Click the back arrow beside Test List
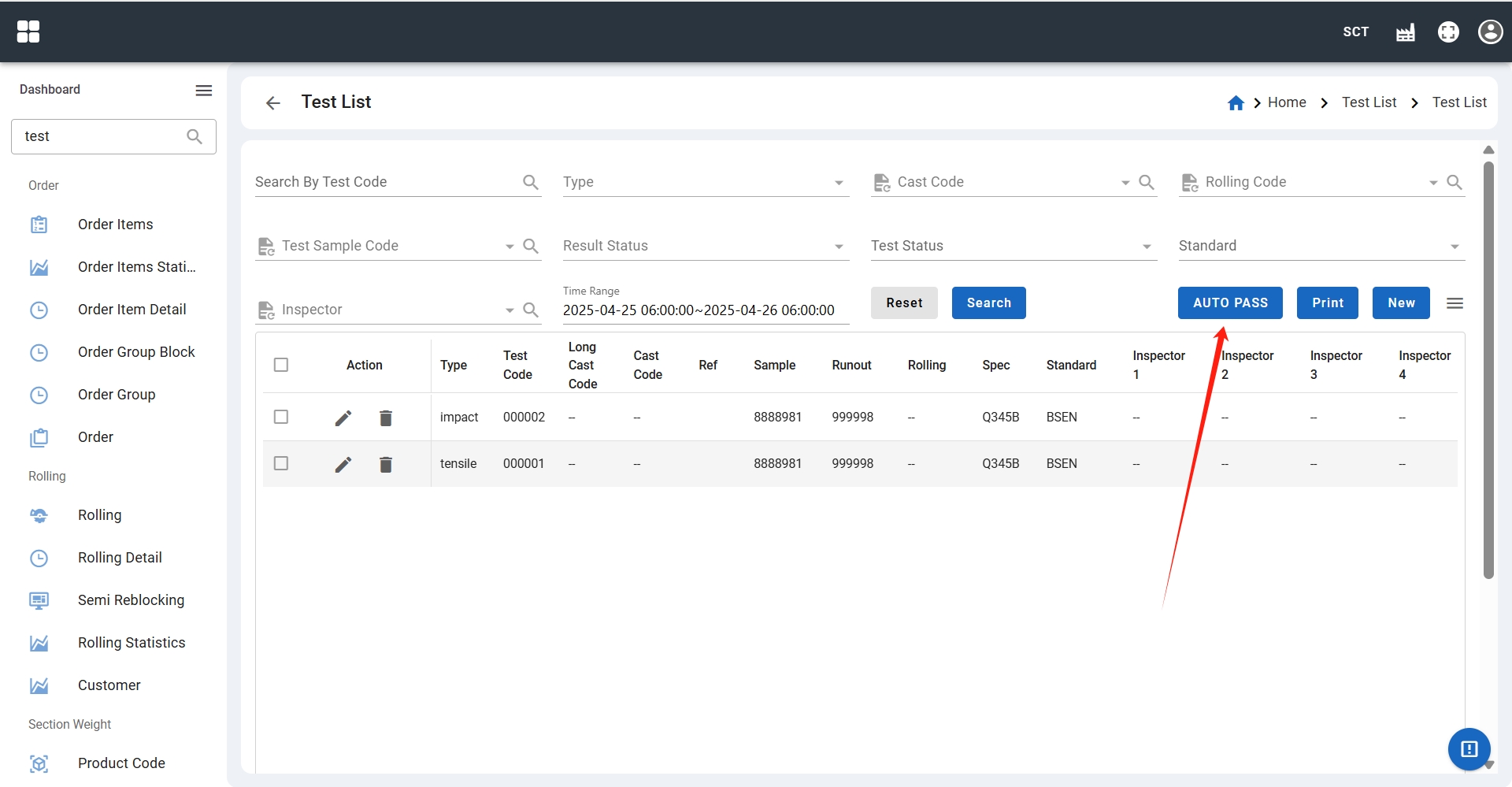The image size is (1512, 787). [272, 103]
